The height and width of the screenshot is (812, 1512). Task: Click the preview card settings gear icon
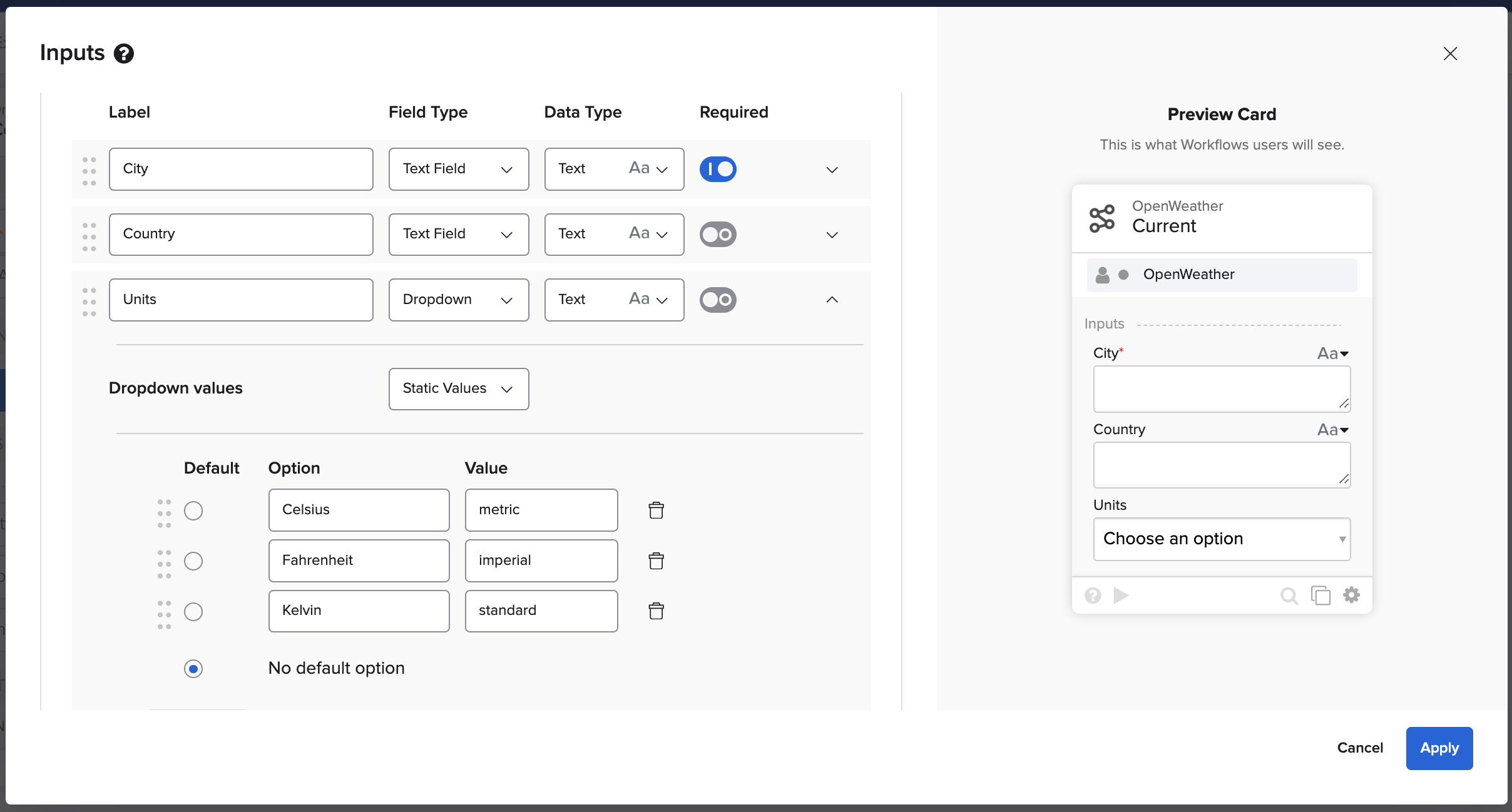point(1352,595)
